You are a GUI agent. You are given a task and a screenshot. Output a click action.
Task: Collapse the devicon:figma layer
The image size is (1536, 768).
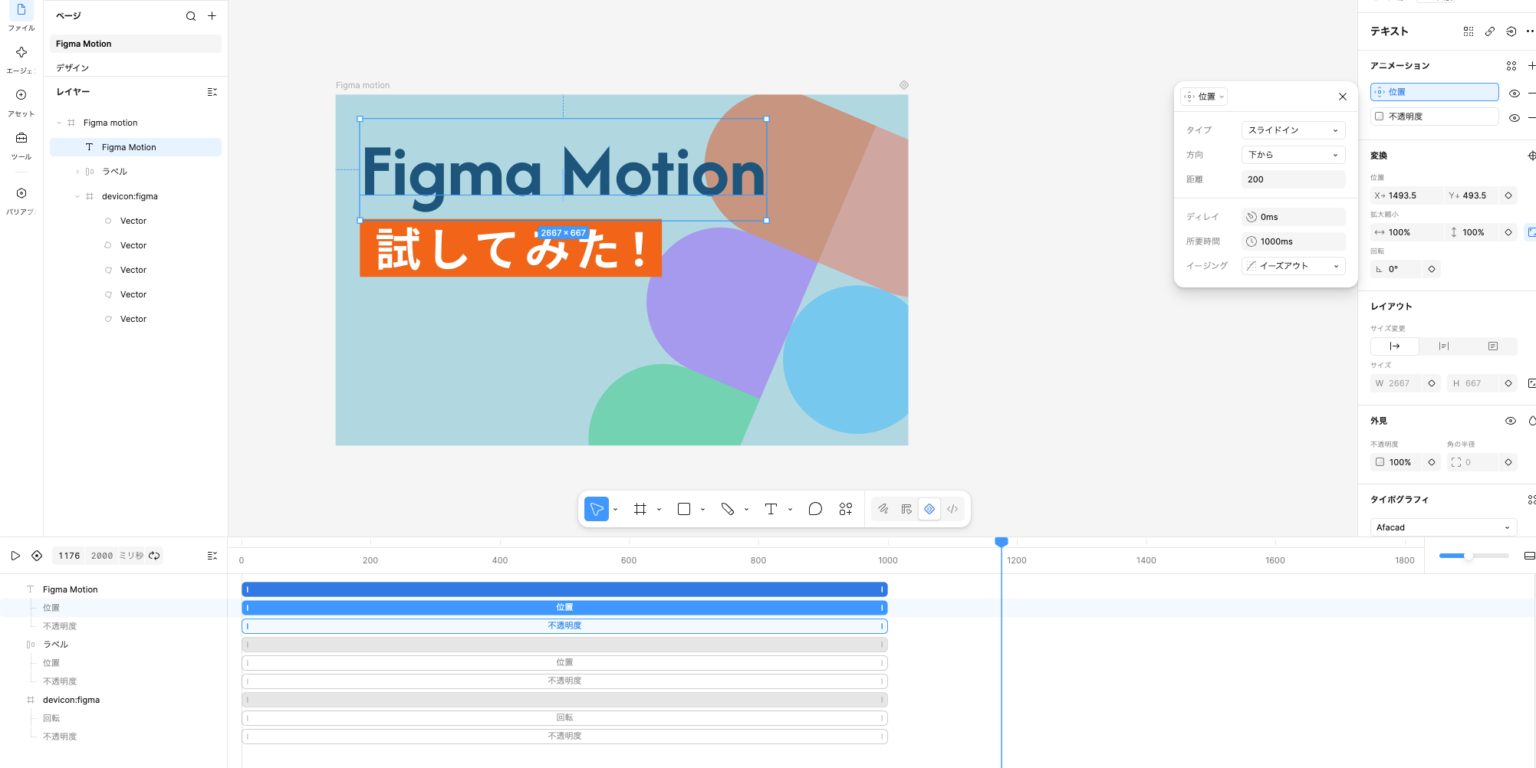78,196
